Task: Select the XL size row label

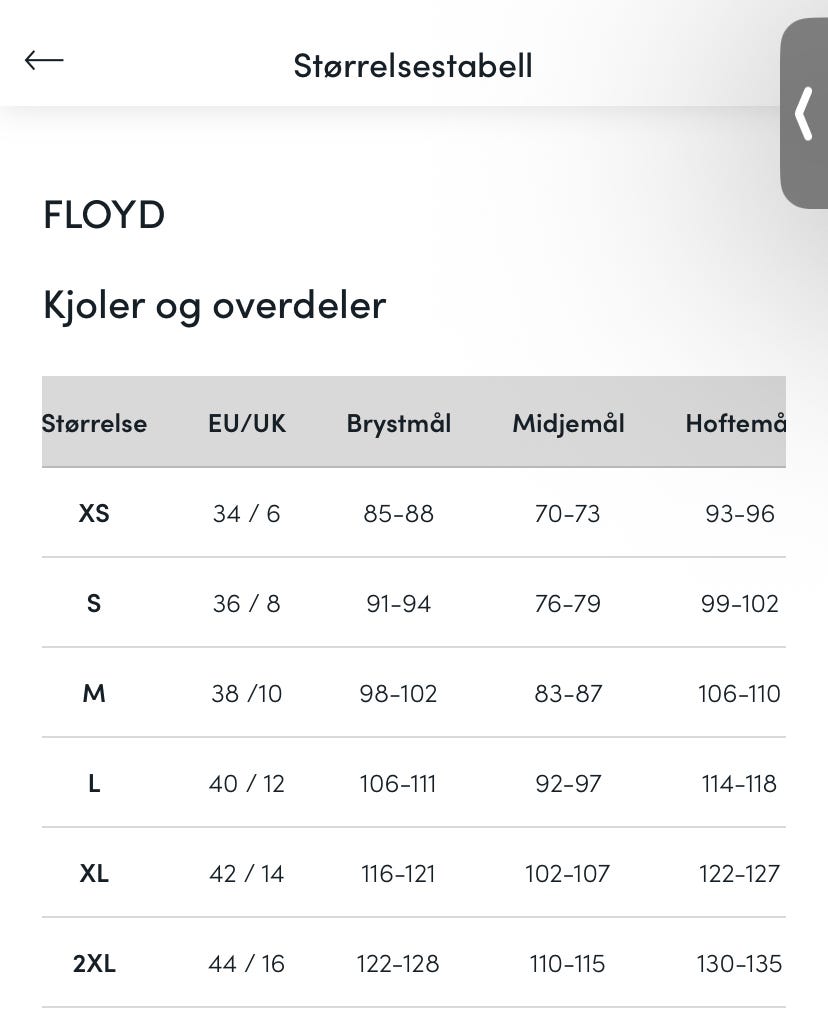Action: click(94, 874)
